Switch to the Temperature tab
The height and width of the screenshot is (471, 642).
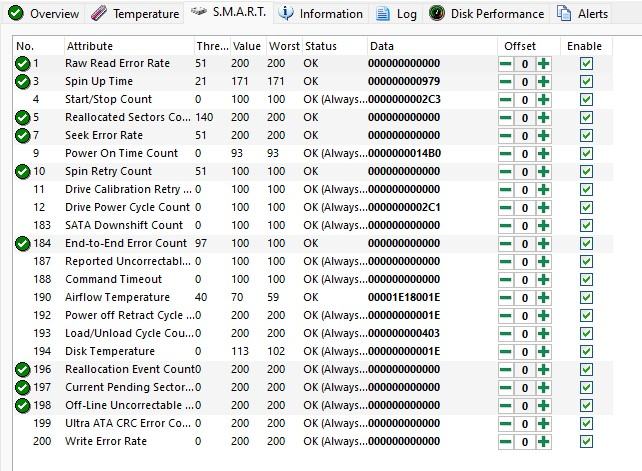pos(135,14)
